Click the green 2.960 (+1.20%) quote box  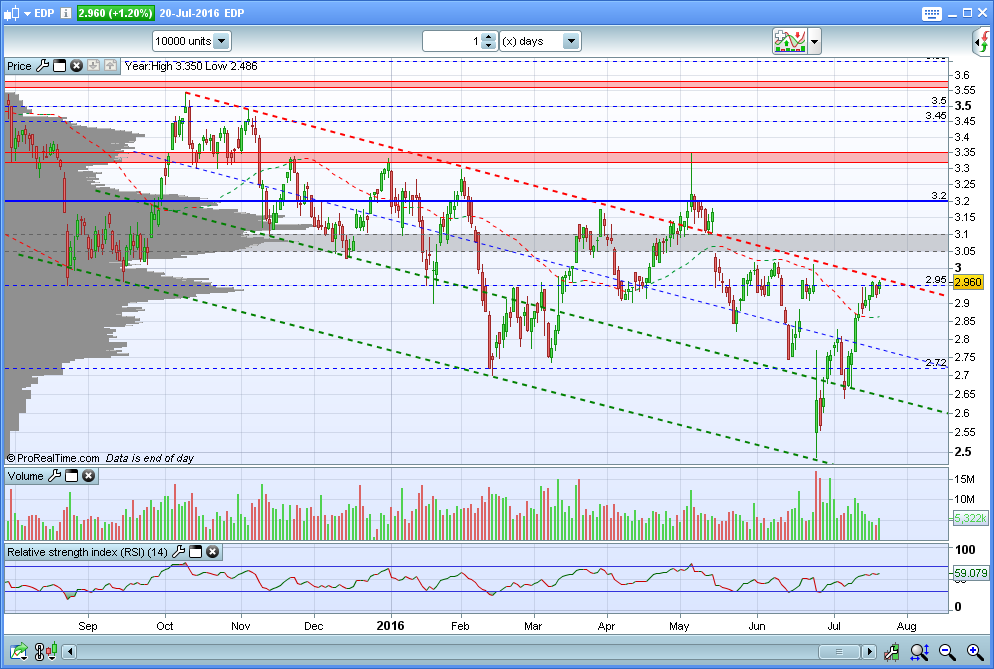click(x=115, y=13)
